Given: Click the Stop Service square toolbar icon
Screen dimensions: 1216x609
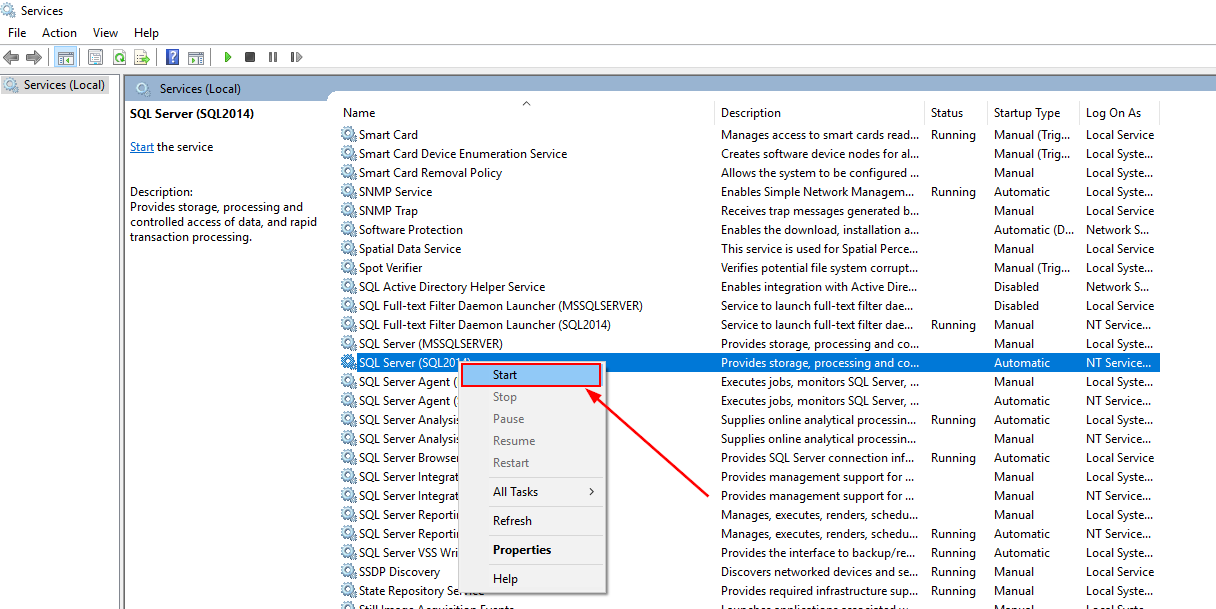Looking at the screenshot, I should (x=250, y=57).
